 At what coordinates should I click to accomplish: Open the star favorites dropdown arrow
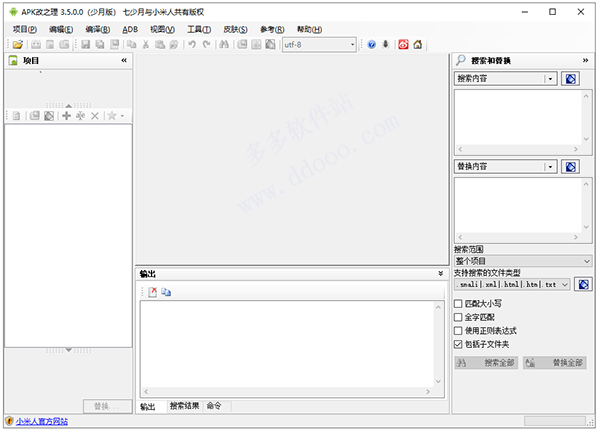[122, 116]
